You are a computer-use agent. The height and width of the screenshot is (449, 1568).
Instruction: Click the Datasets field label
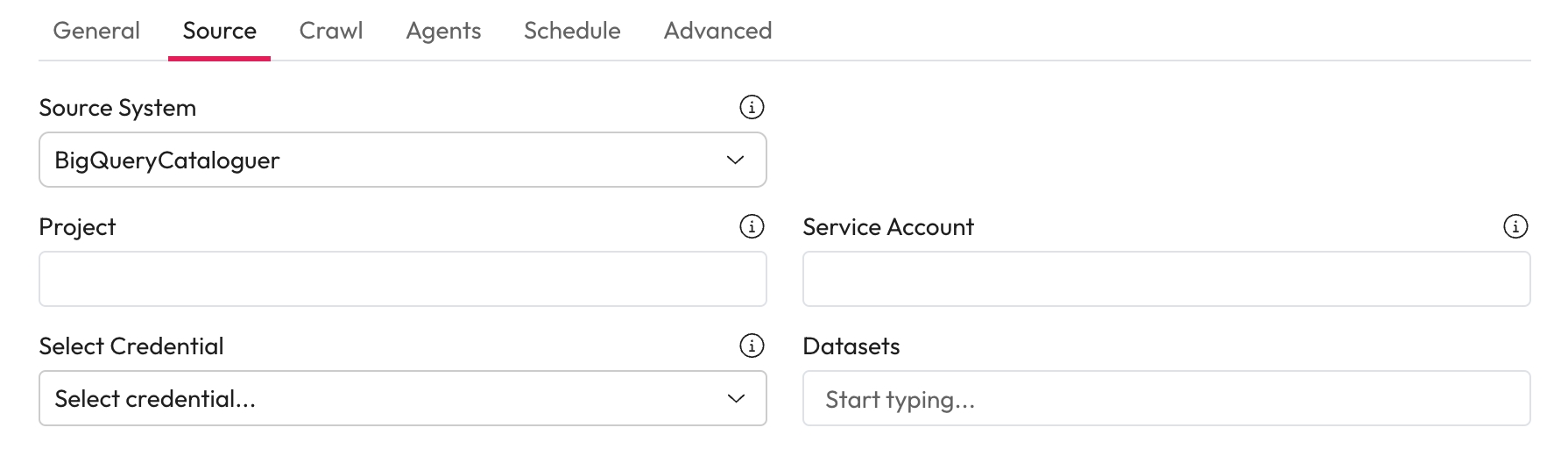(x=851, y=346)
